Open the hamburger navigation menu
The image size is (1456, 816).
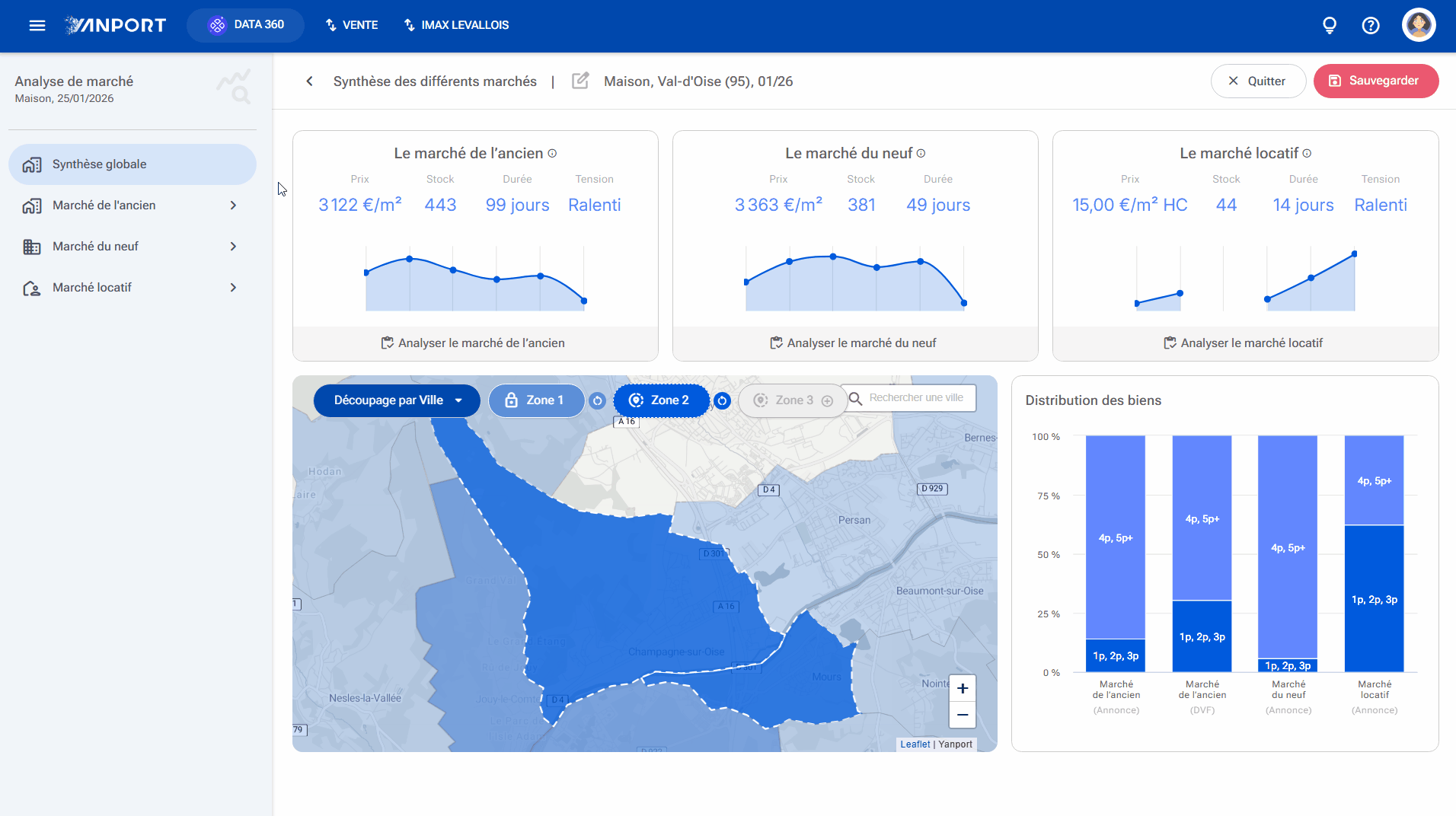[x=37, y=25]
